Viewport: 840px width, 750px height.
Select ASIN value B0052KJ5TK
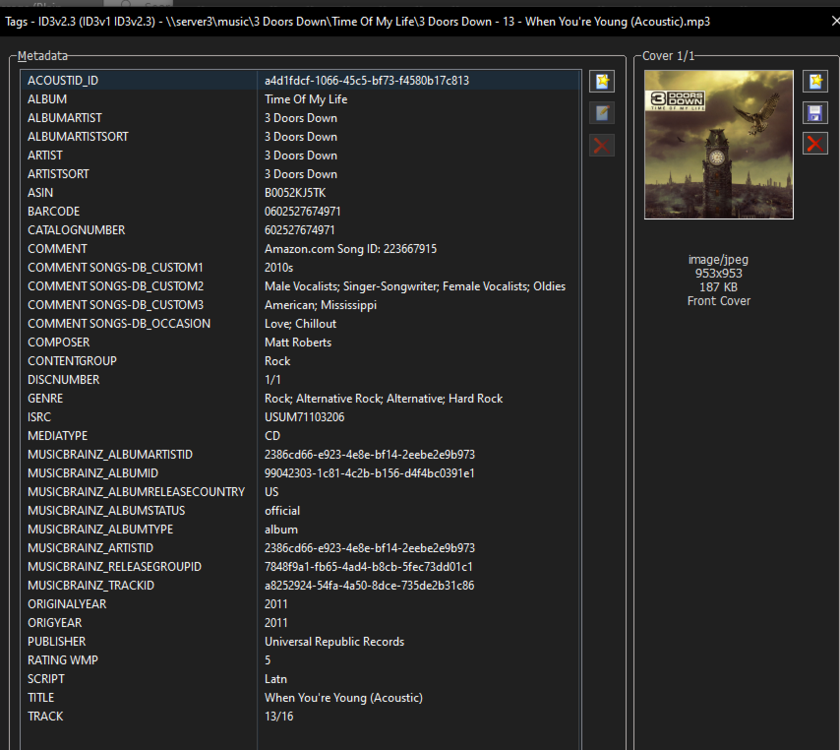(x=295, y=193)
